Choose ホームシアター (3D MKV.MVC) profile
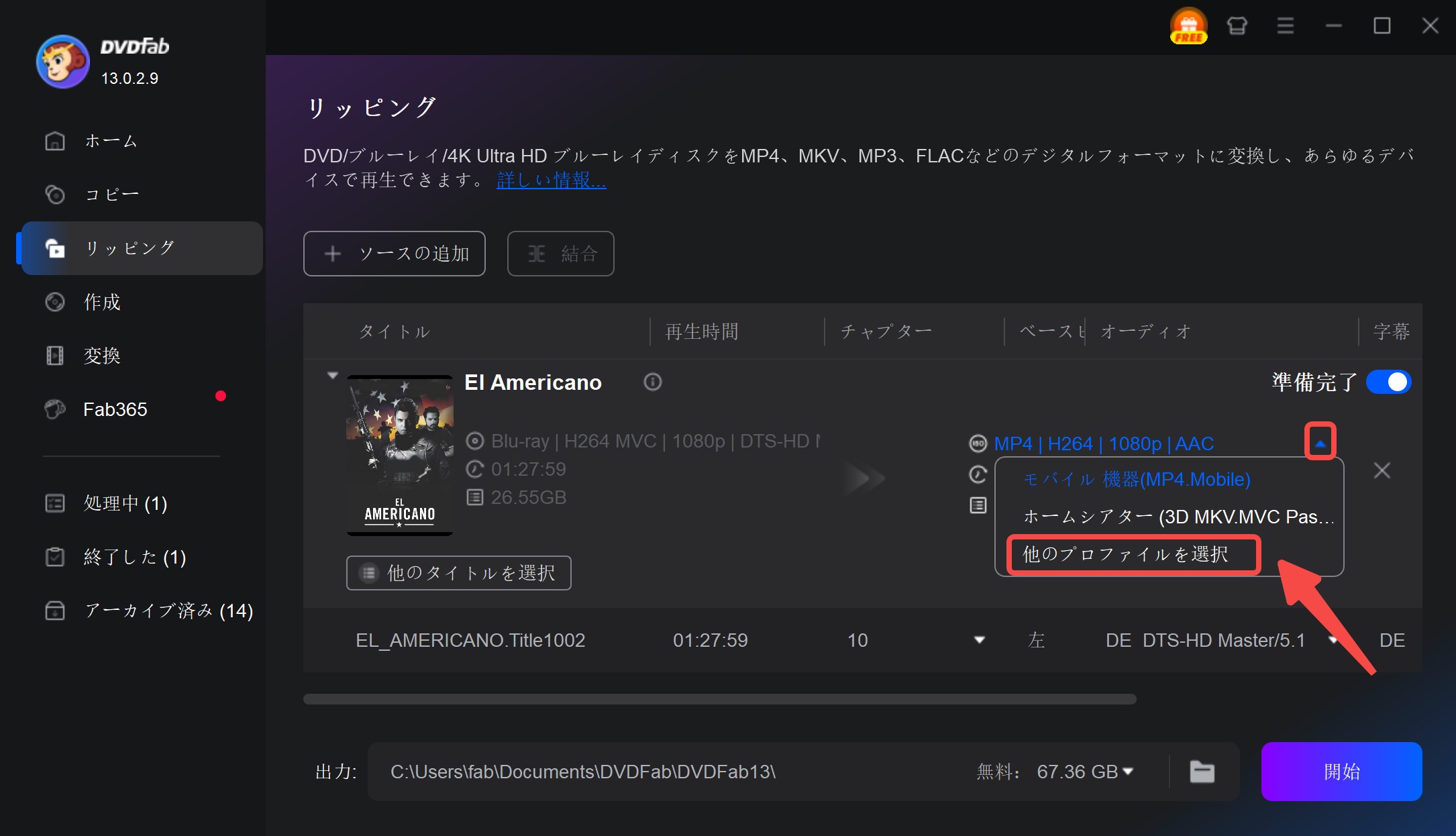The width and height of the screenshot is (1456, 836). (x=1178, y=517)
